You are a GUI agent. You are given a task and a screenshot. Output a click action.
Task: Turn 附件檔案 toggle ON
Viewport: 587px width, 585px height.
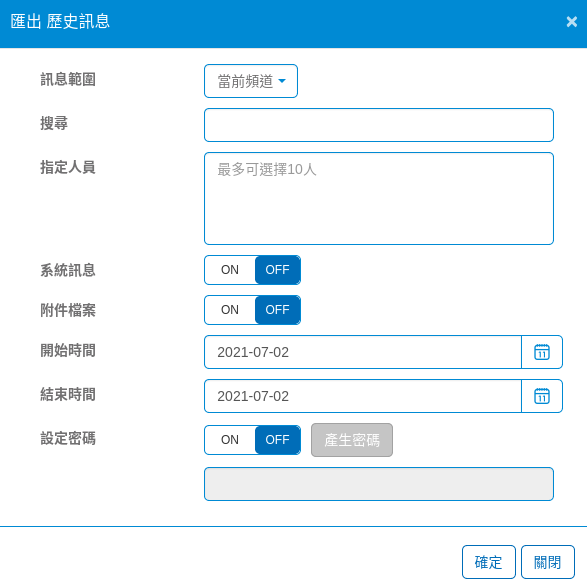point(230,310)
